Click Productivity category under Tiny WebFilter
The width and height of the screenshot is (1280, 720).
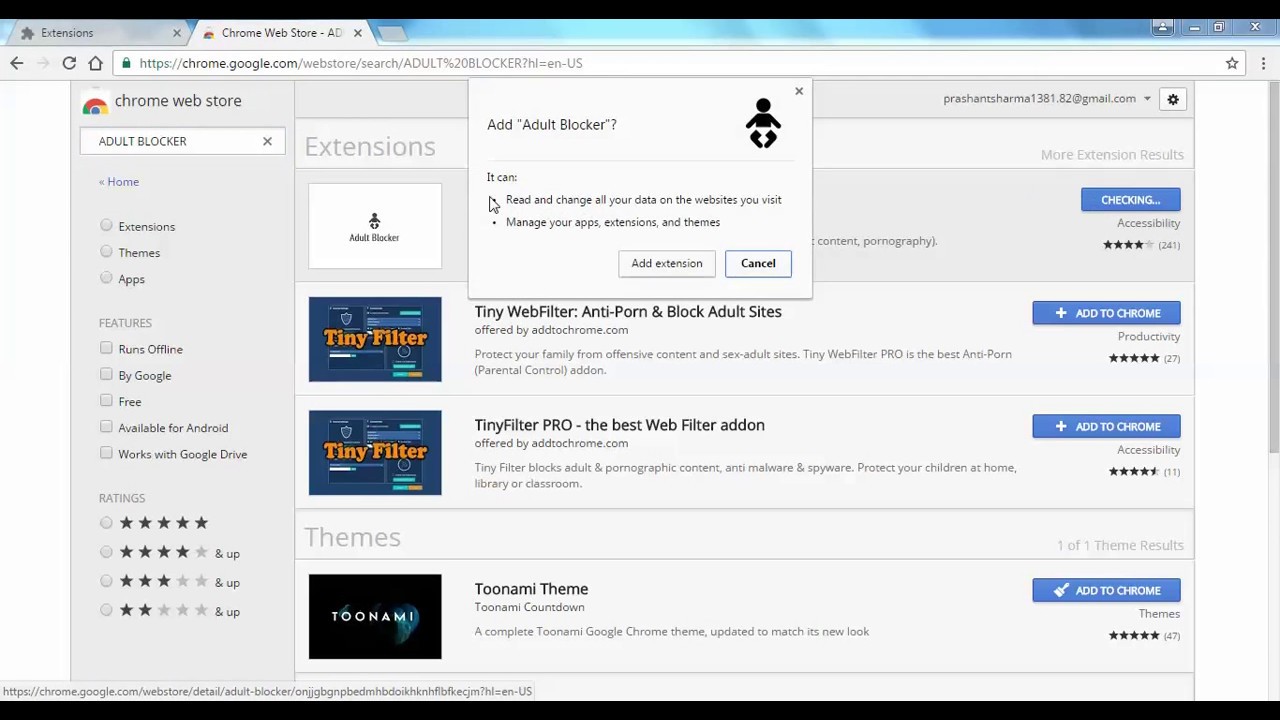[1149, 337]
